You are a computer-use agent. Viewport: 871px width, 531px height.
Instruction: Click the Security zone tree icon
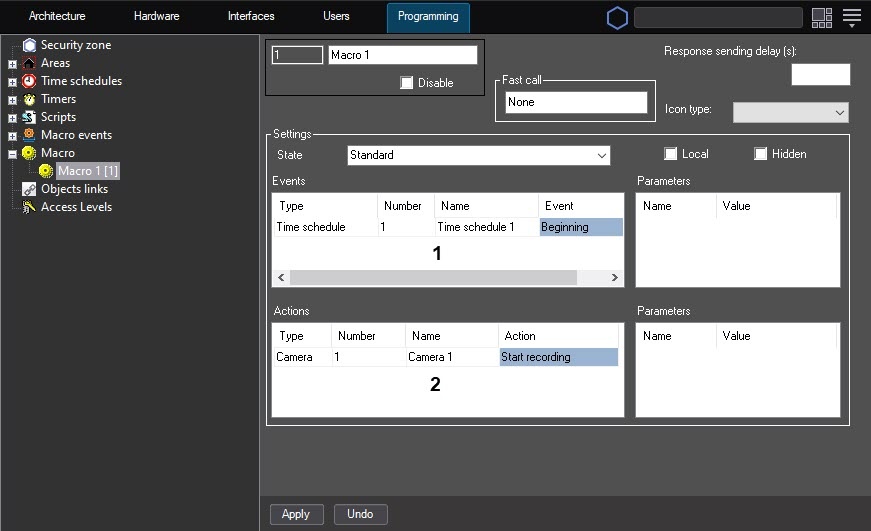click(x=29, y=45)
